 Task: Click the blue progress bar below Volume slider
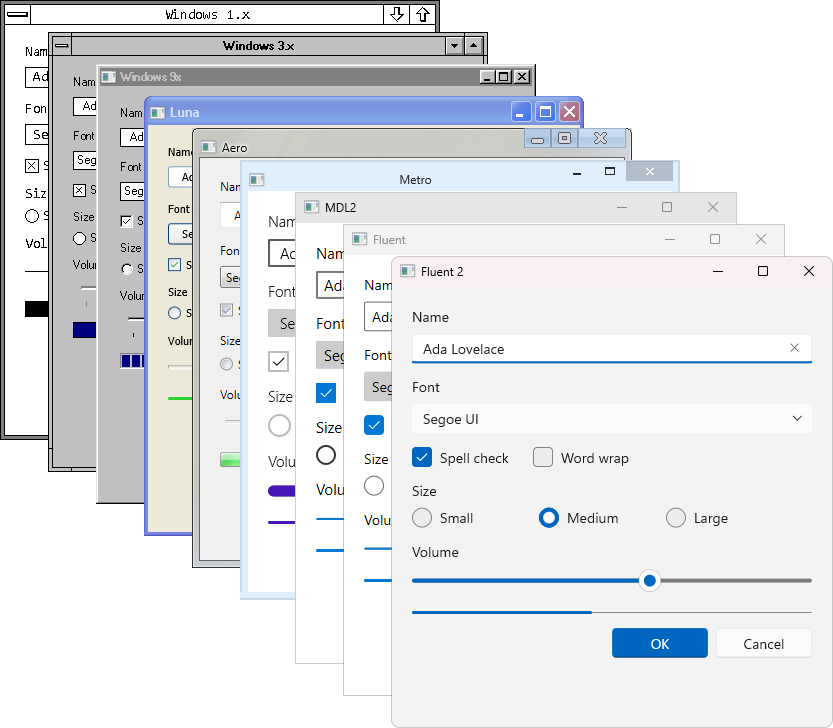point(502,613)
